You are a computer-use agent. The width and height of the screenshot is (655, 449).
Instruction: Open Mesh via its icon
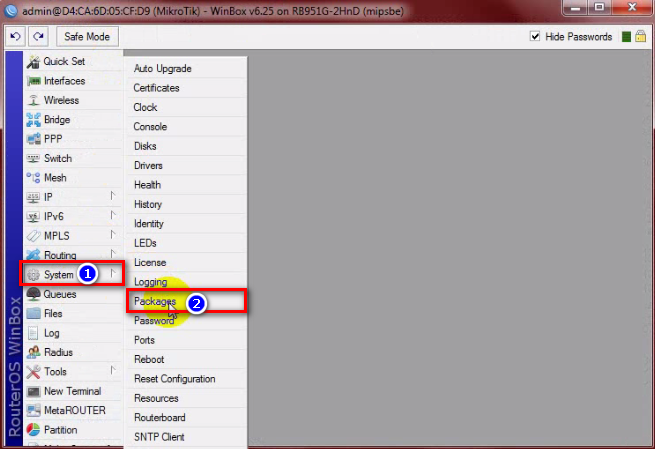point(33,178)
